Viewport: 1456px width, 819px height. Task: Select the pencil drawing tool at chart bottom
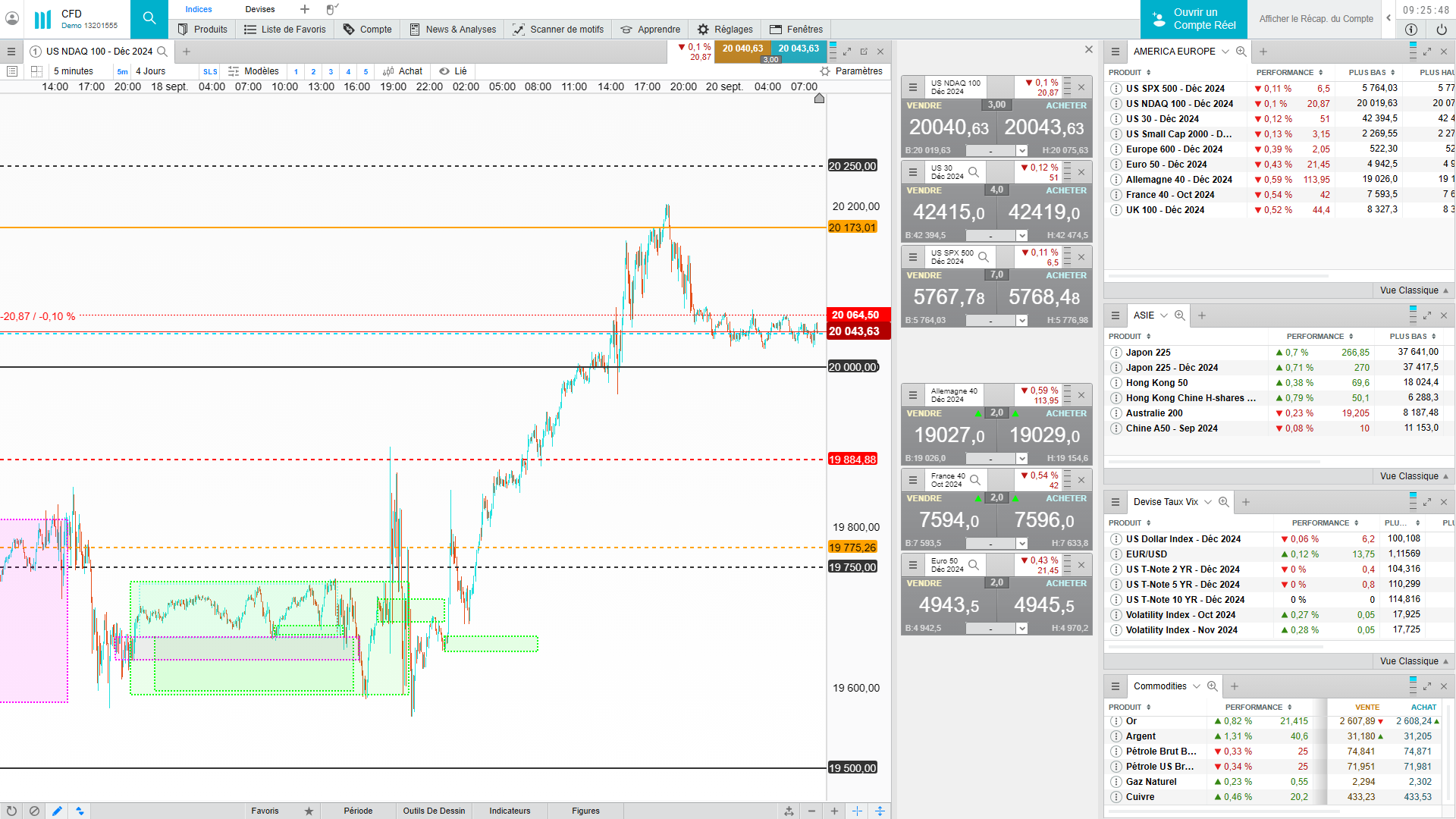(x=57, y=811)
